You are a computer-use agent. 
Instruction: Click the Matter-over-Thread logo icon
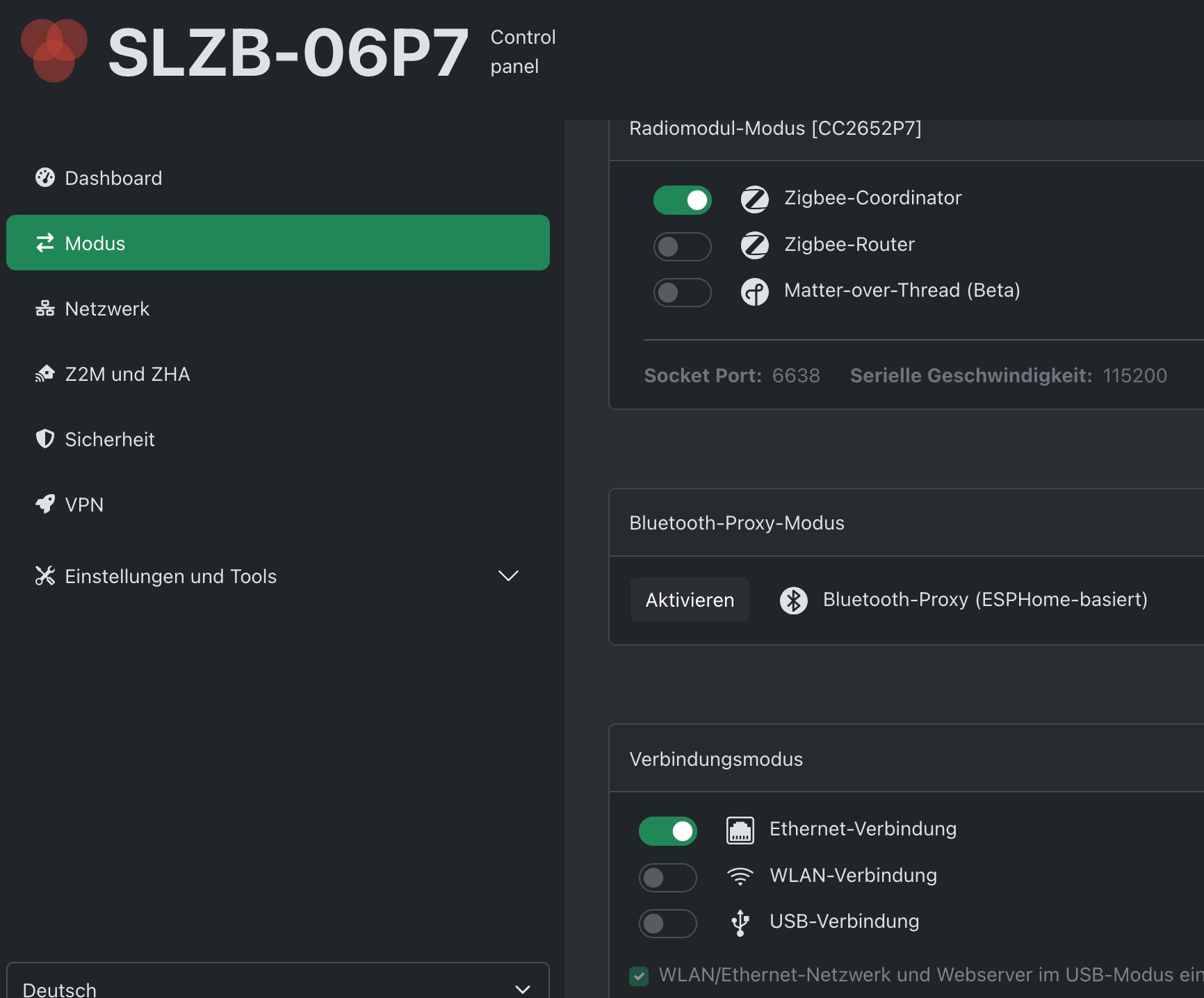click(755, 292)
